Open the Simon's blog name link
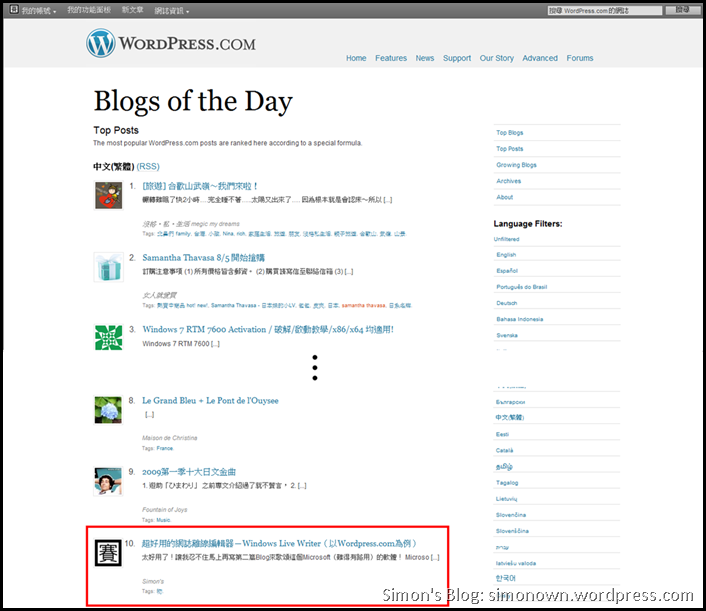This screenshot has width=706, height=611. pyautogui.click(x=153, y=581)
